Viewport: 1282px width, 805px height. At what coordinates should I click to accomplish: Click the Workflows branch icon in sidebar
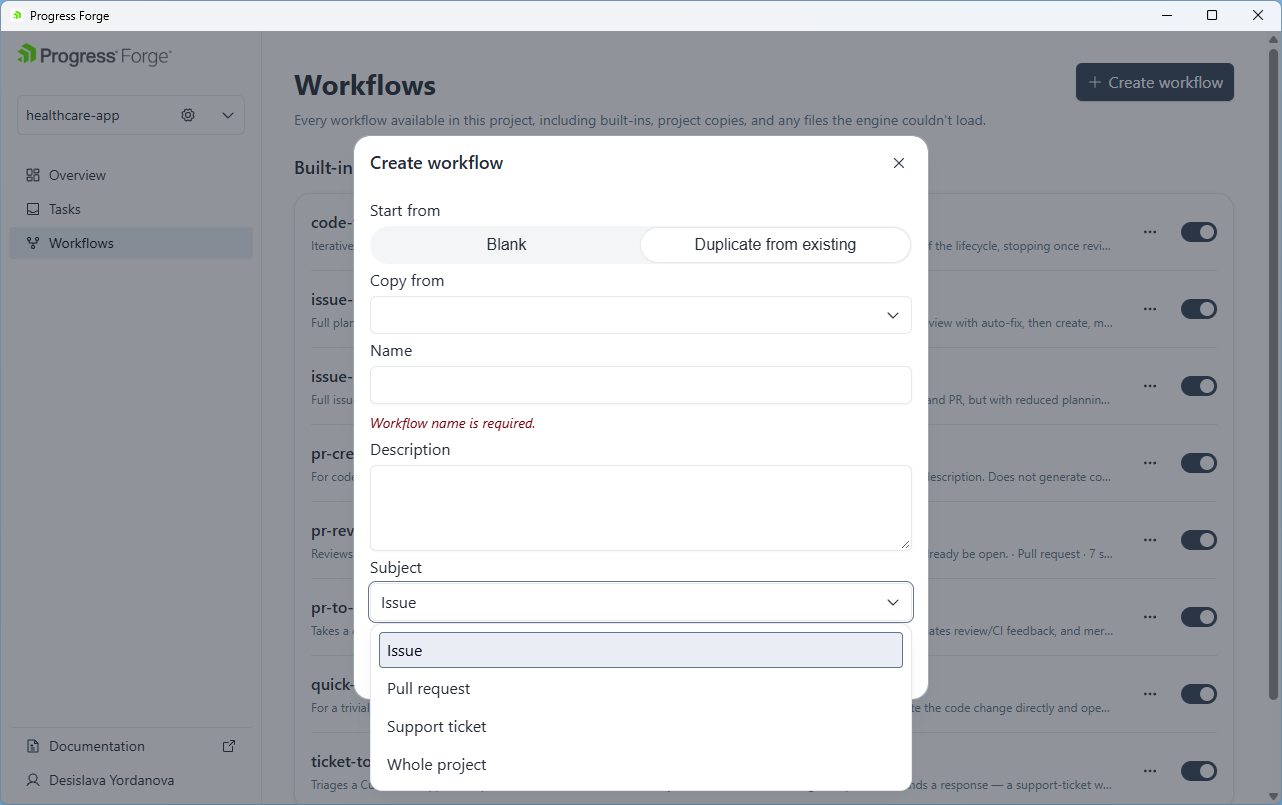click(33, 243)
